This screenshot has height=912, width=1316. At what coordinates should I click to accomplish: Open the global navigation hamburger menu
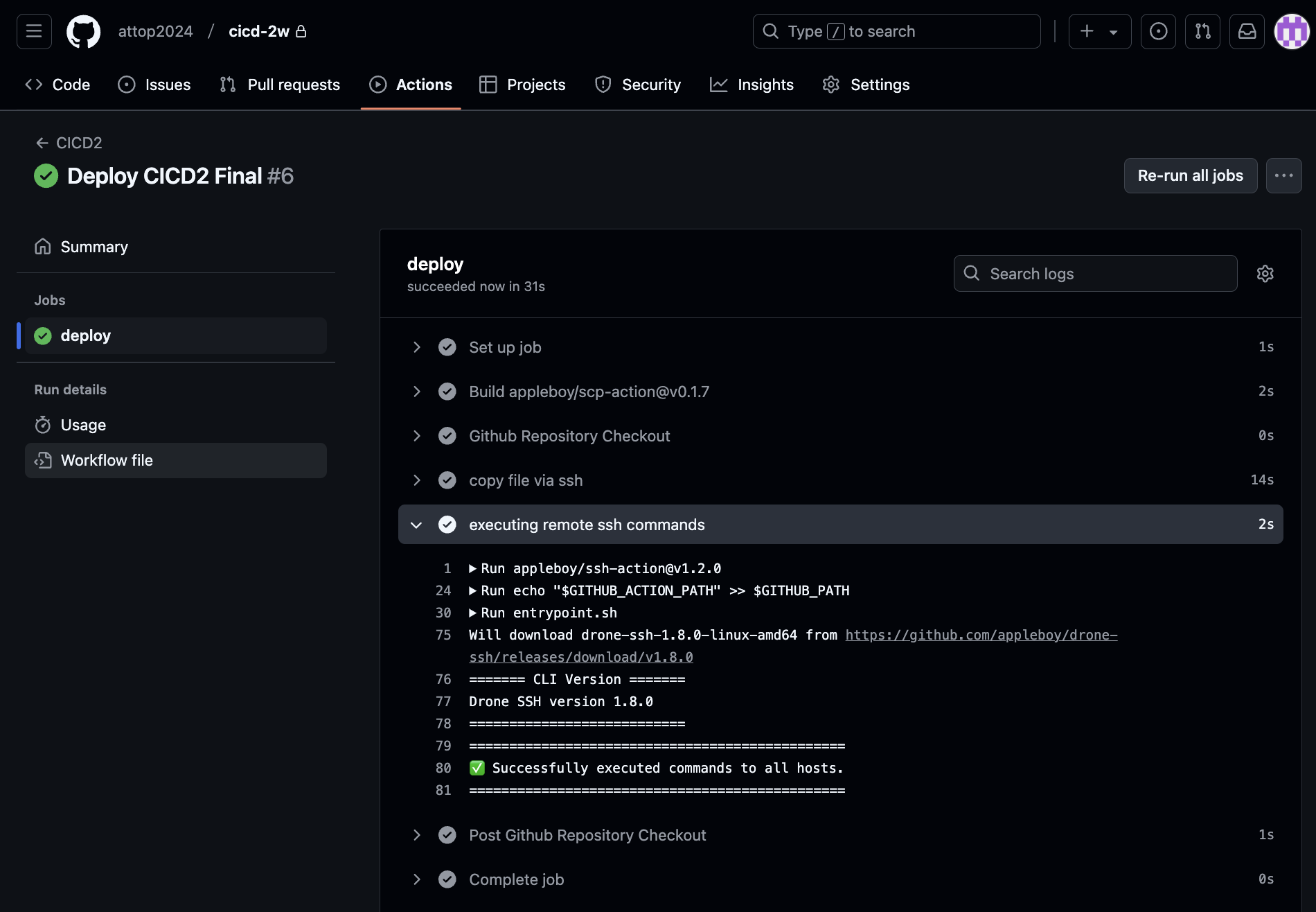pyautogui.click(x=34, y=31)
